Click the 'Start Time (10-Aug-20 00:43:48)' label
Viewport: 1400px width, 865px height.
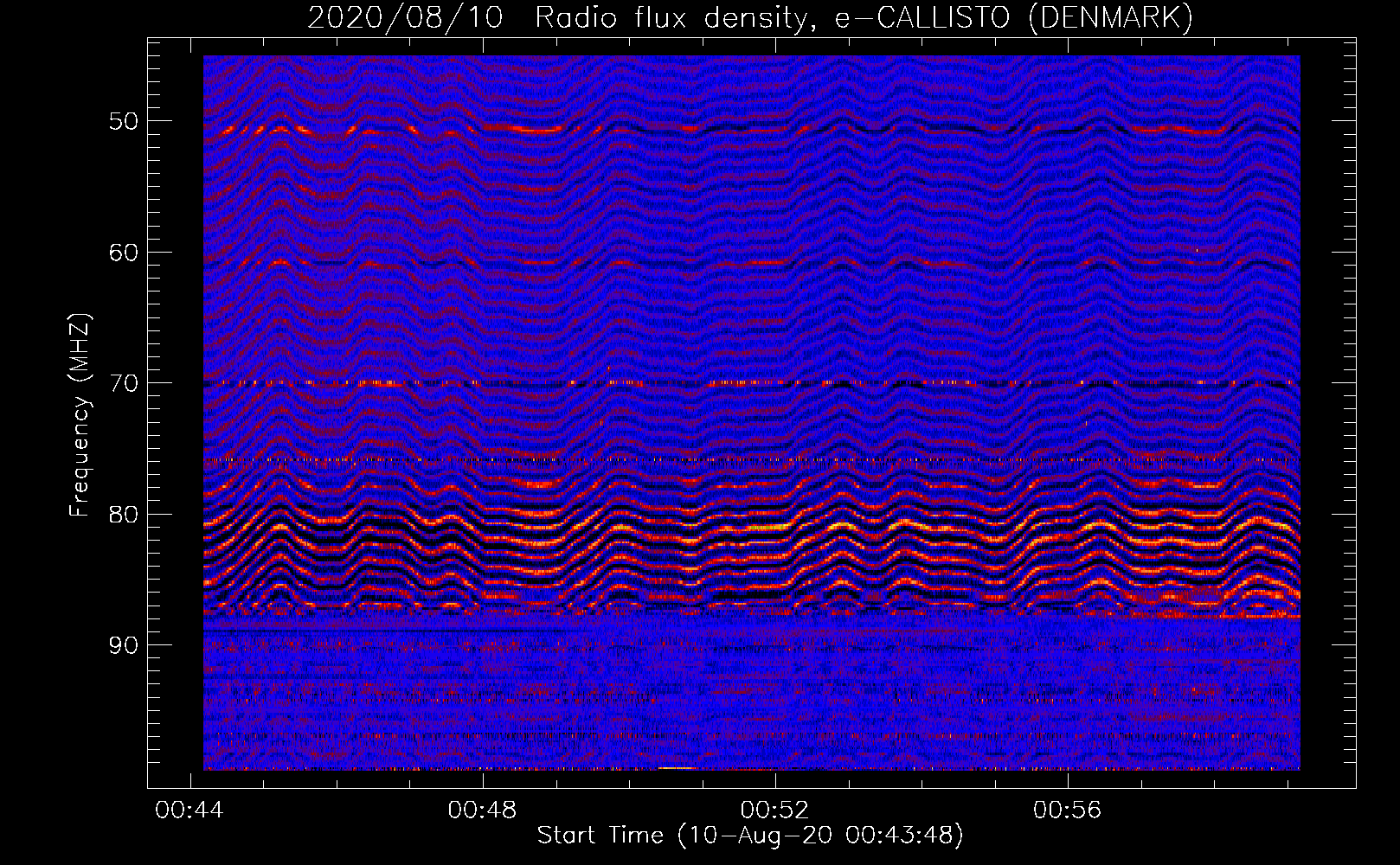(x=750, y=836)
